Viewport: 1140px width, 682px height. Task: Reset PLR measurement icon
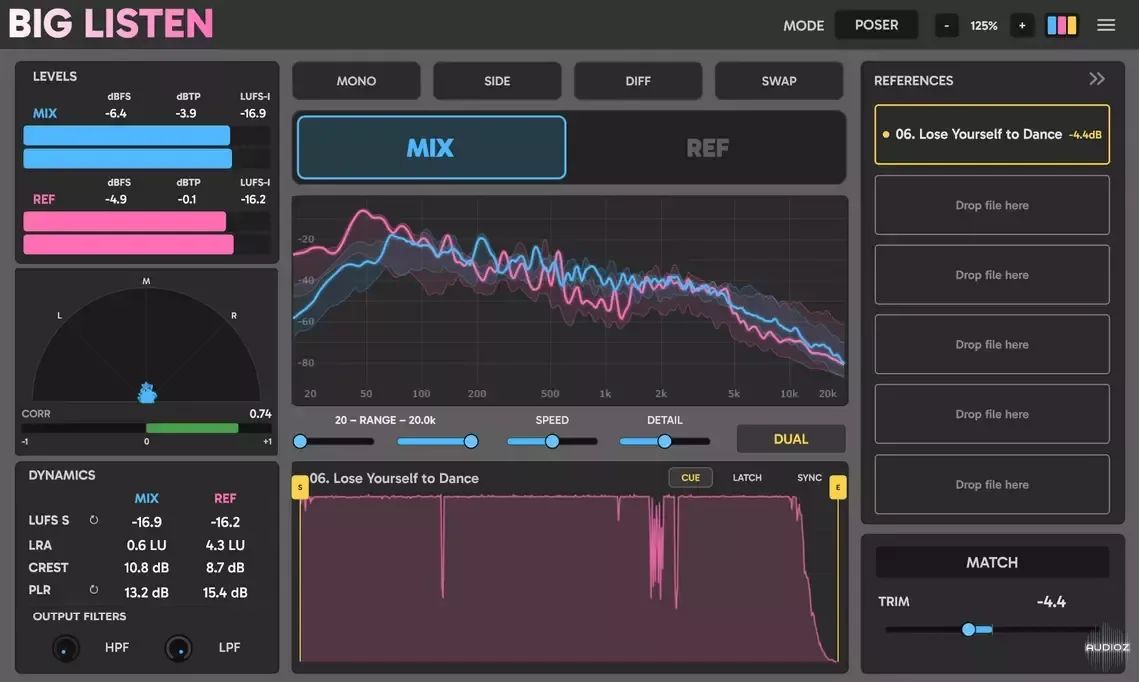click(94, 590)
